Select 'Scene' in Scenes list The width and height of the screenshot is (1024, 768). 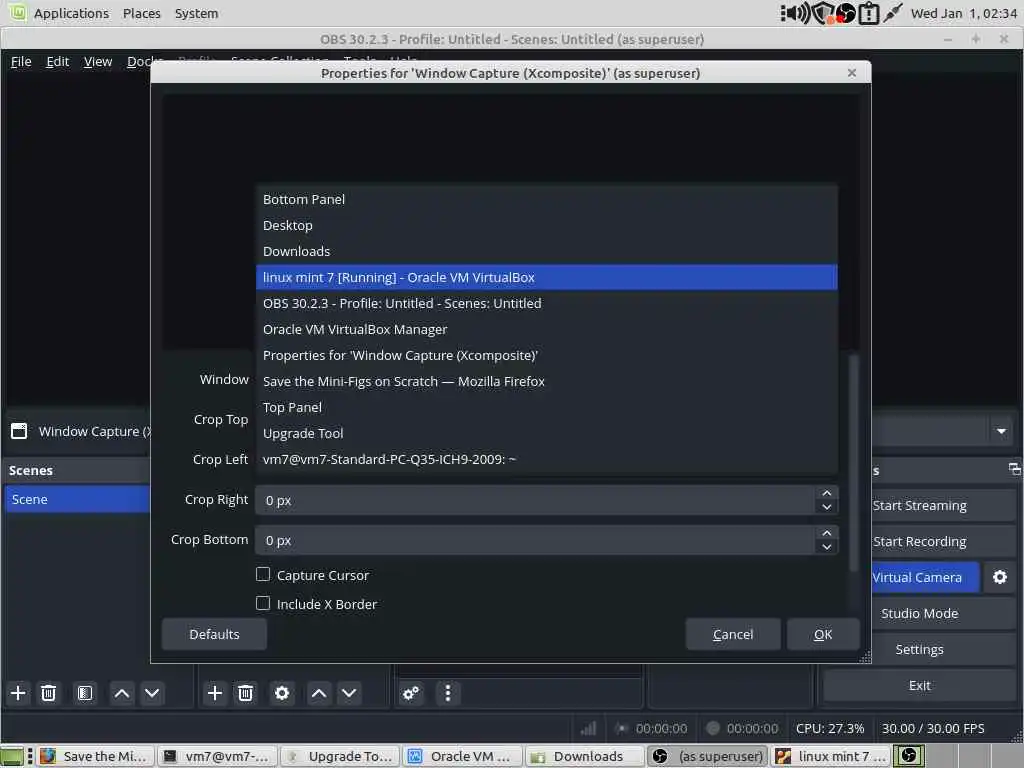(x=77, y=499)
